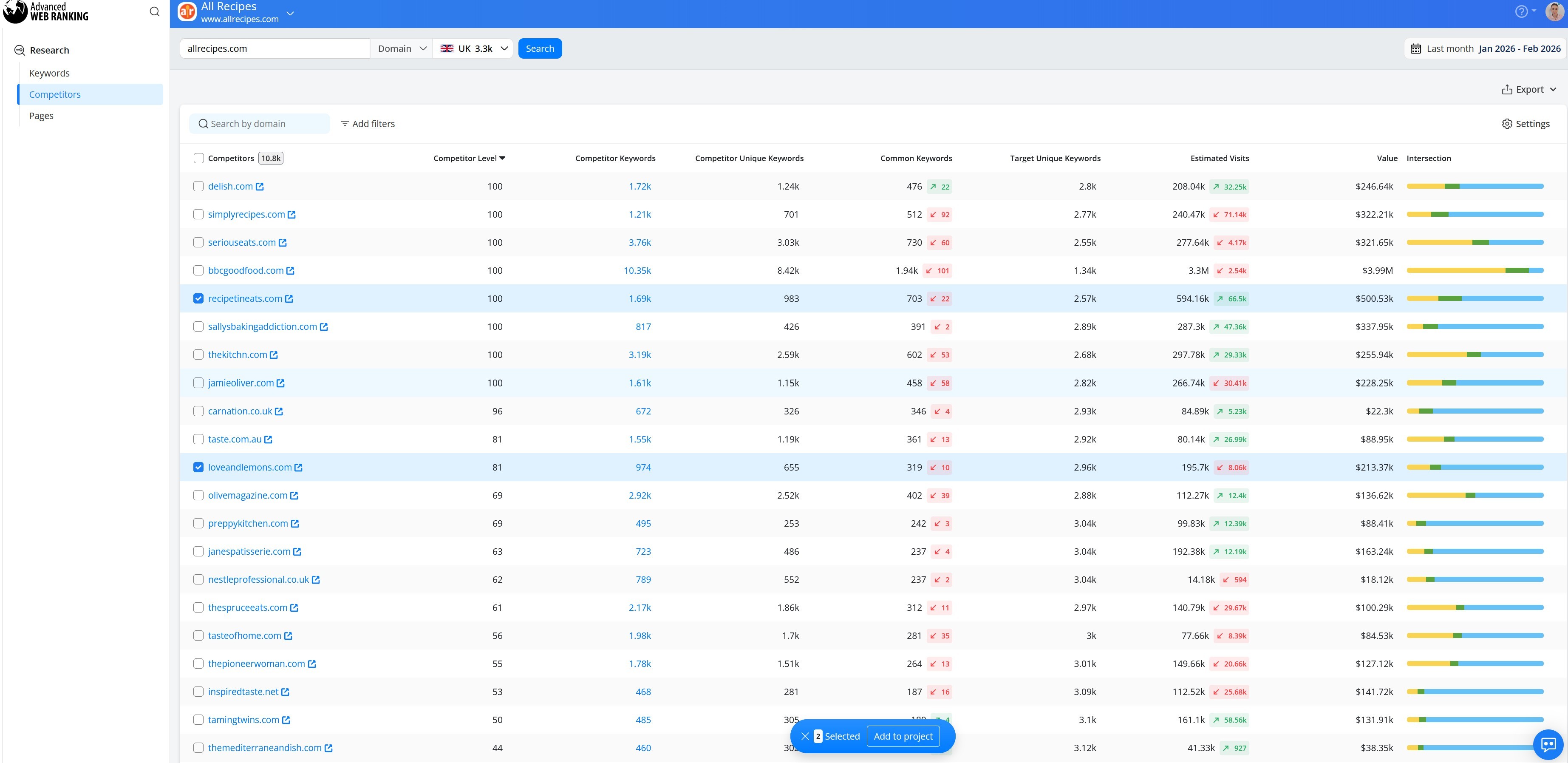Open taste.com.au external link icon
1568x763 pixels.
pos(269,440)
